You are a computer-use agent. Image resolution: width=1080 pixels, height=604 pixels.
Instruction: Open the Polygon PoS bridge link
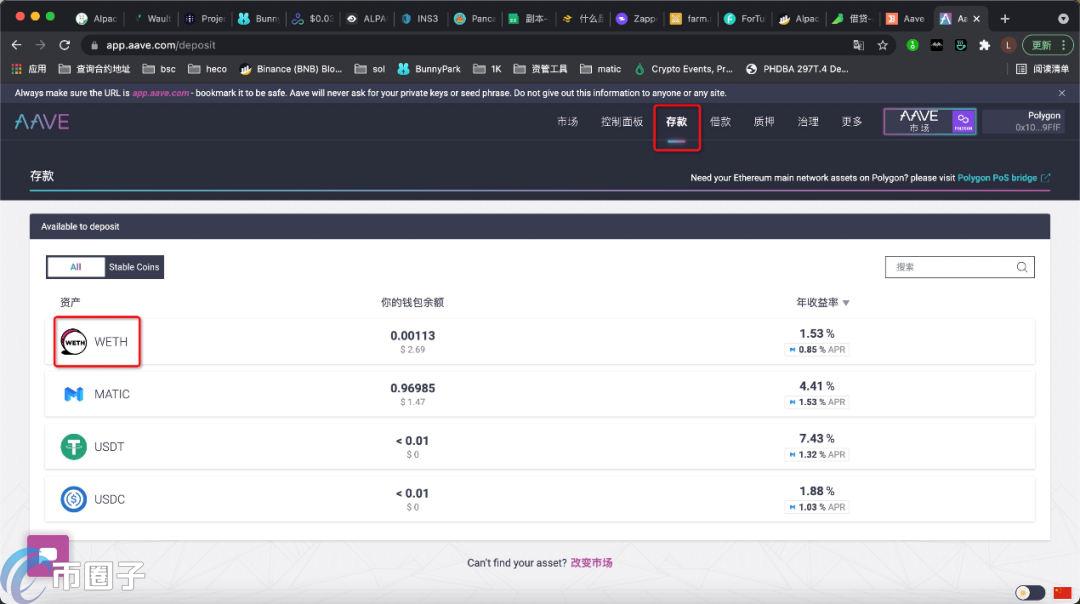[x=997, y=178]
